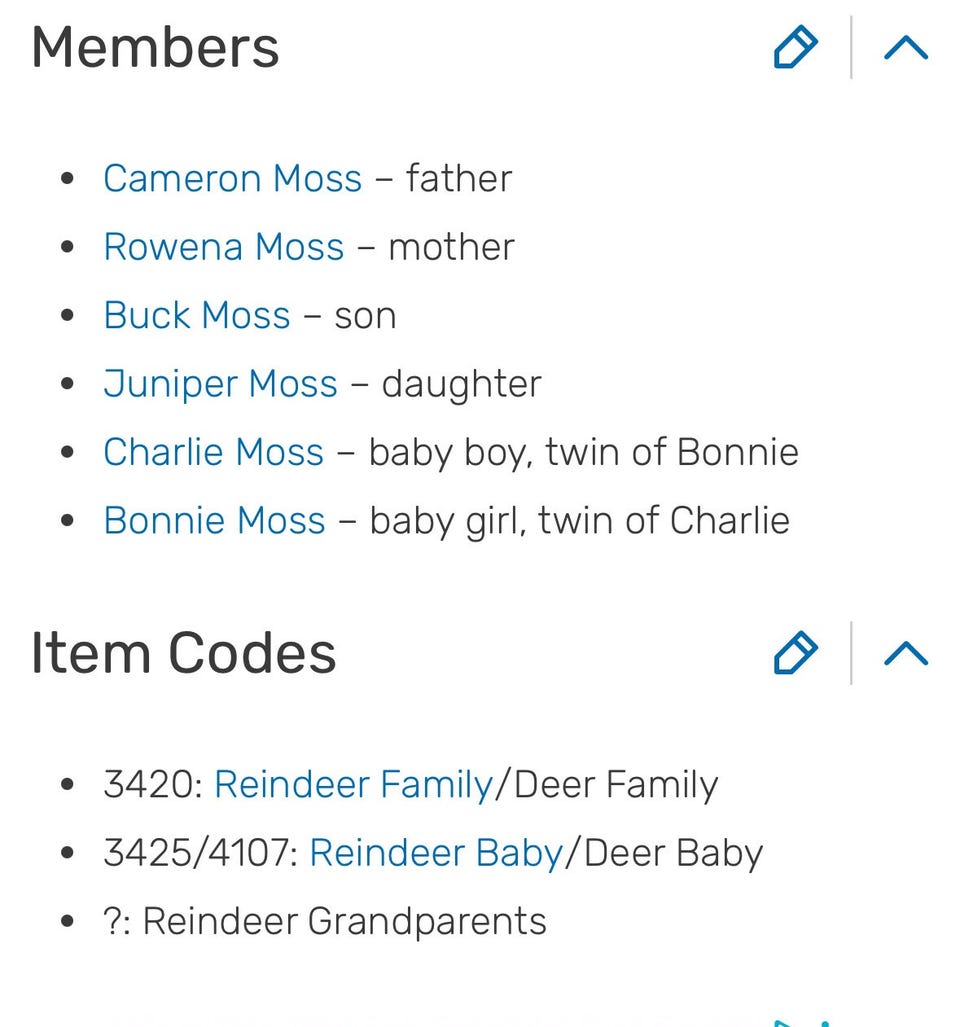The image size is (960, 1027).
Task: Visit the Juniper Moss link
Action: 220,384
